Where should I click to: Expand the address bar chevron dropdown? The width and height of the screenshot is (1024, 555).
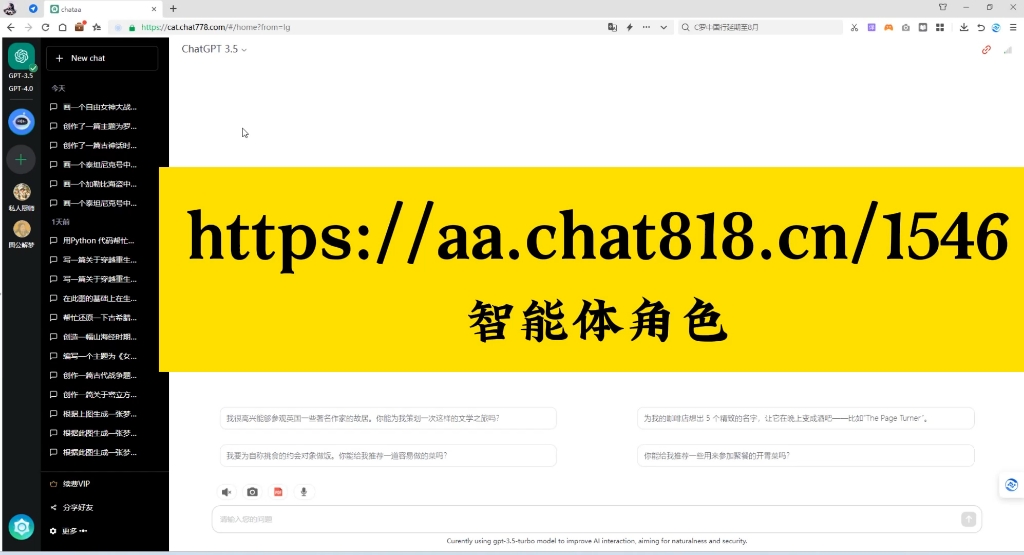coord(664,27)
